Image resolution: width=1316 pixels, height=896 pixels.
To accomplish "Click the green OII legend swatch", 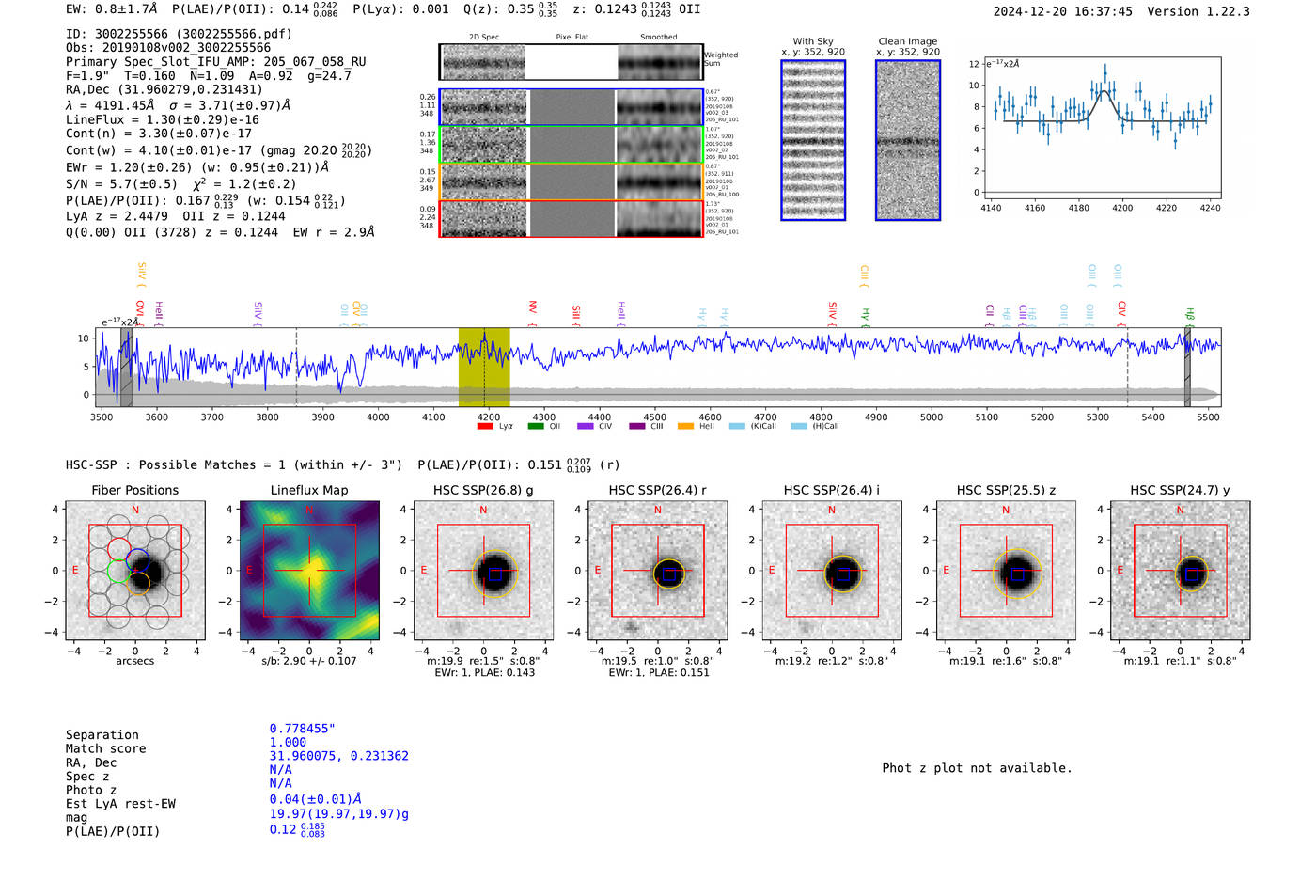I will click(x=536, y=427).
